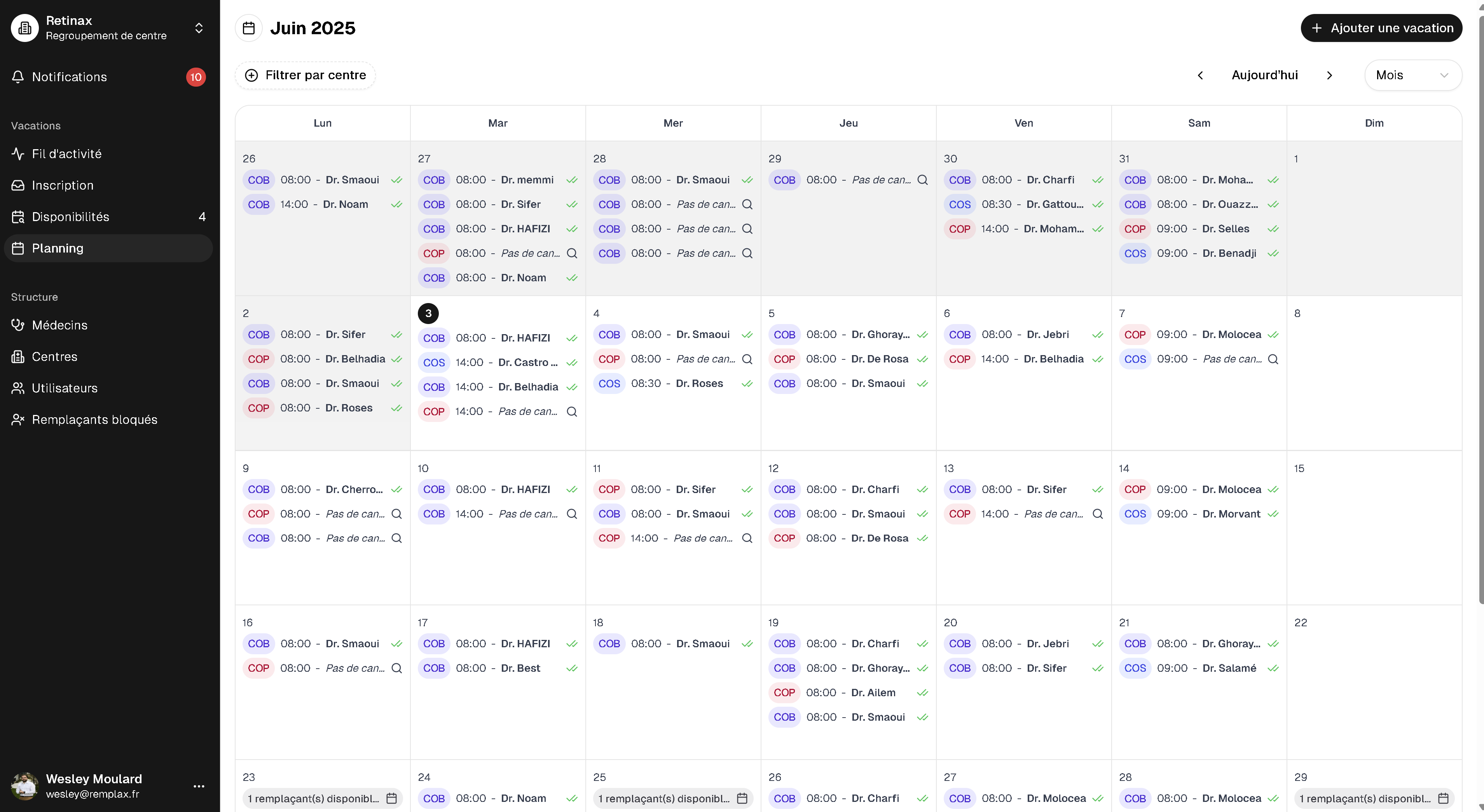
Task: Click search icon on May 27 COP vacation
Action: point(571,253)
